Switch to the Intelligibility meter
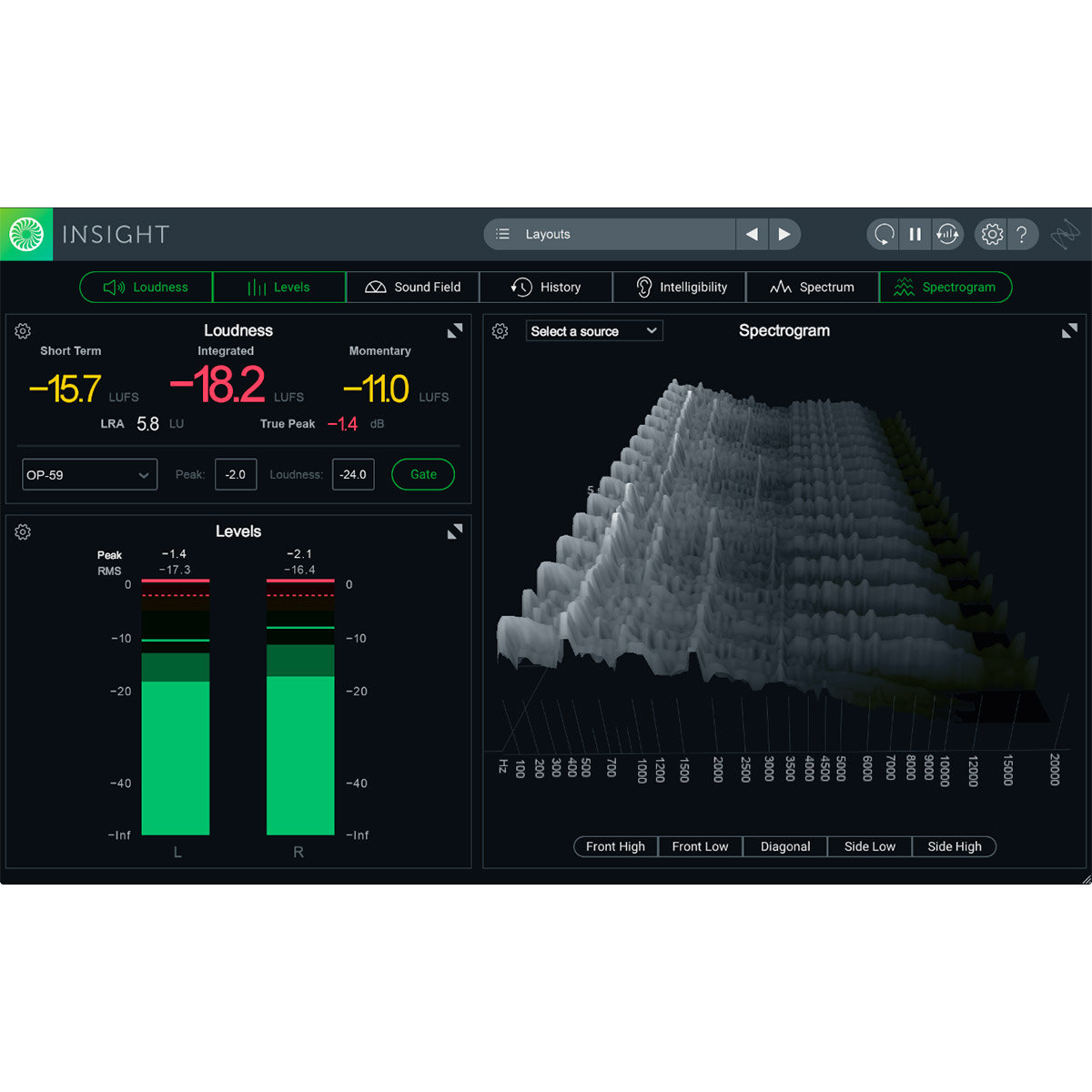The image size is (1092, 1092). pos(679,287)
